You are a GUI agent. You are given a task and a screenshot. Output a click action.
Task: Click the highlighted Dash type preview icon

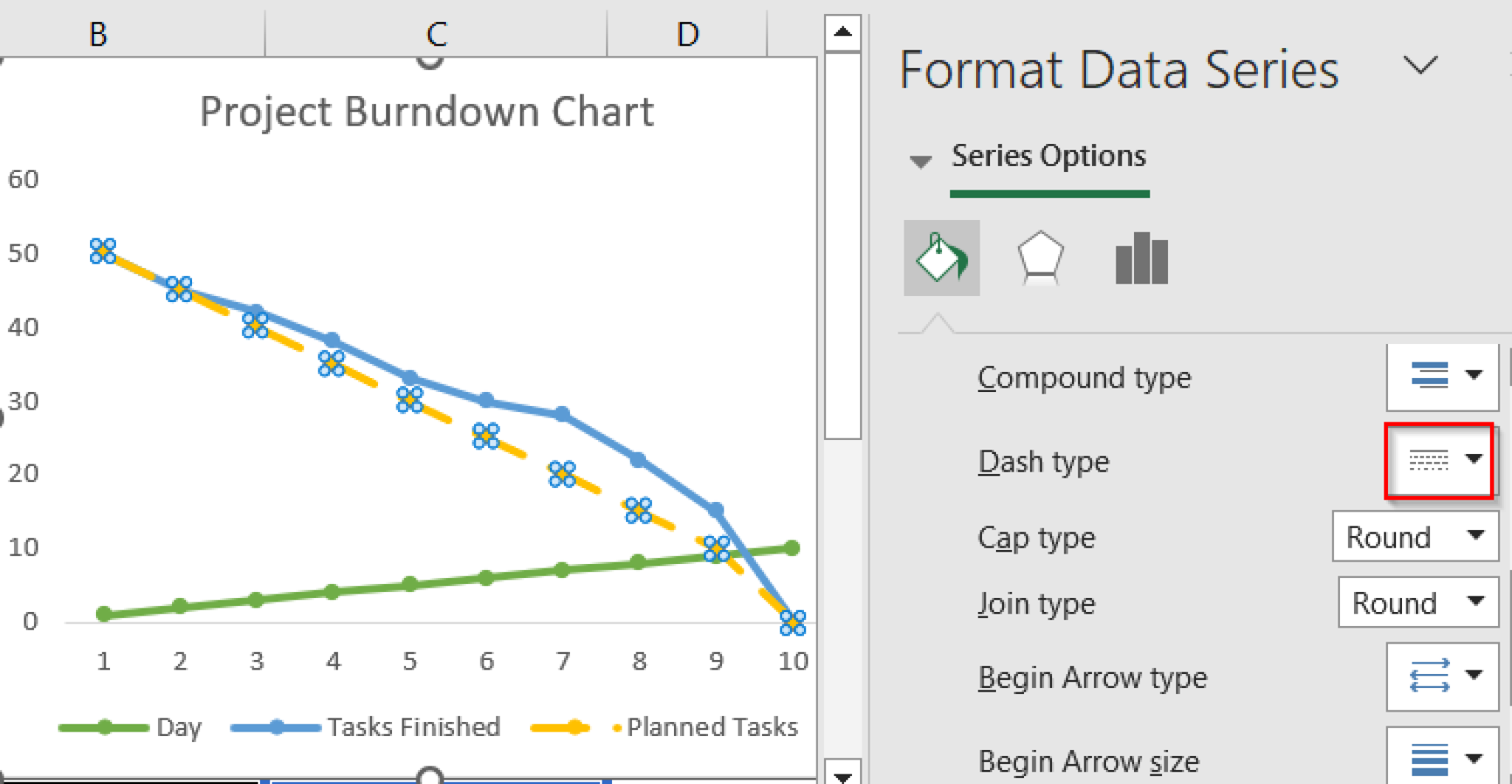point(1427,461)
